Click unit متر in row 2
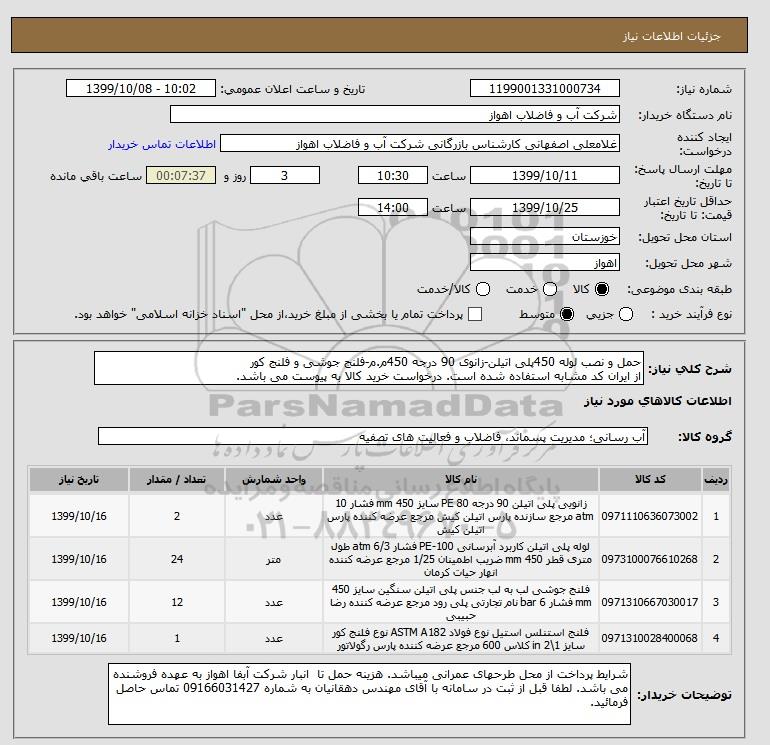 (x=274, y=559)
